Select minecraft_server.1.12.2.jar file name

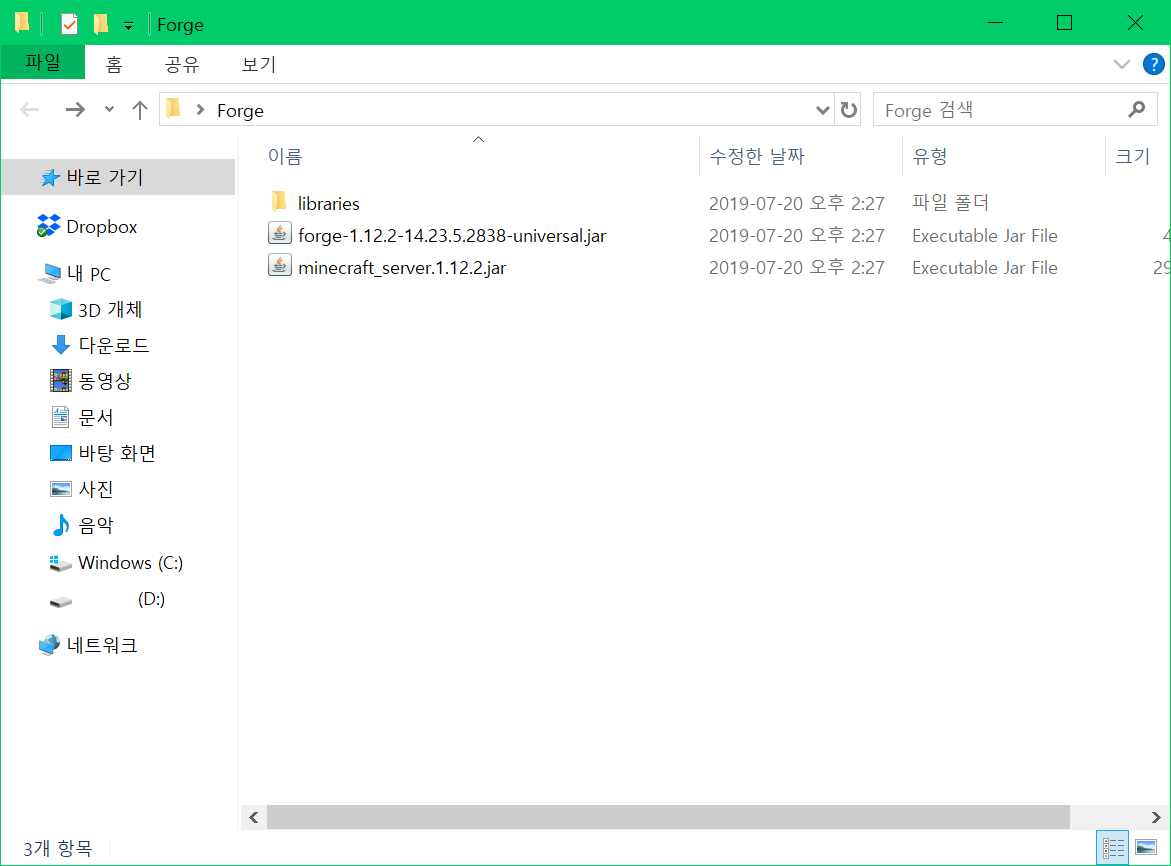click(x=402, y=267)
